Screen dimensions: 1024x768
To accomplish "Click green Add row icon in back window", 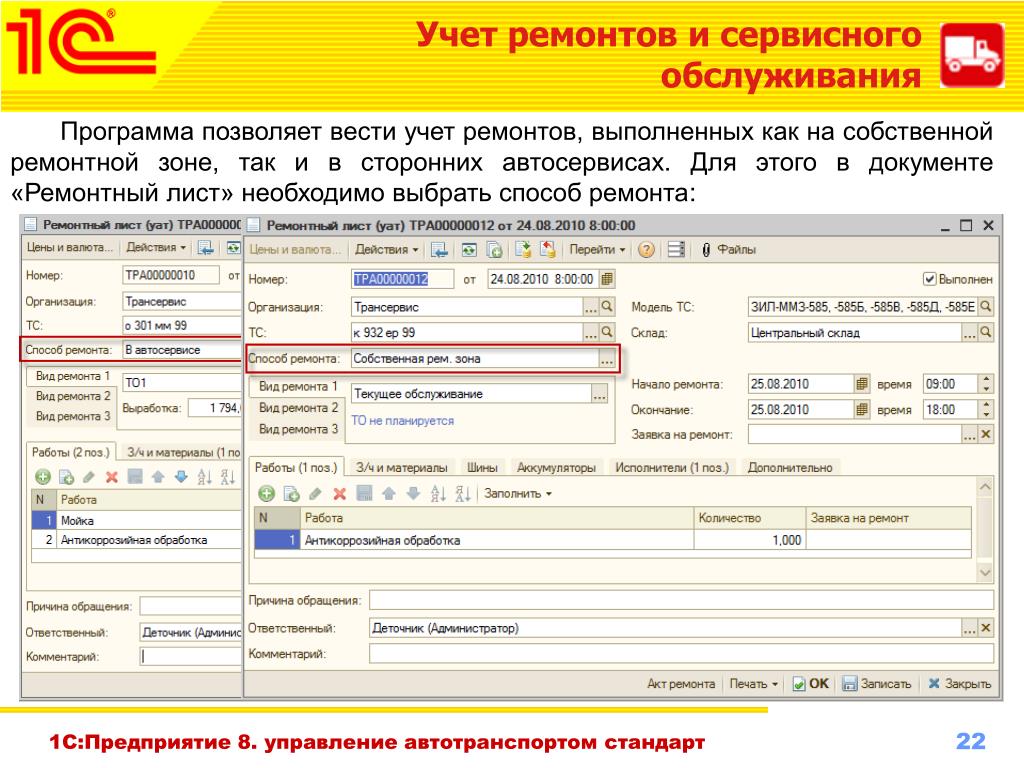I will coord(42,477).
